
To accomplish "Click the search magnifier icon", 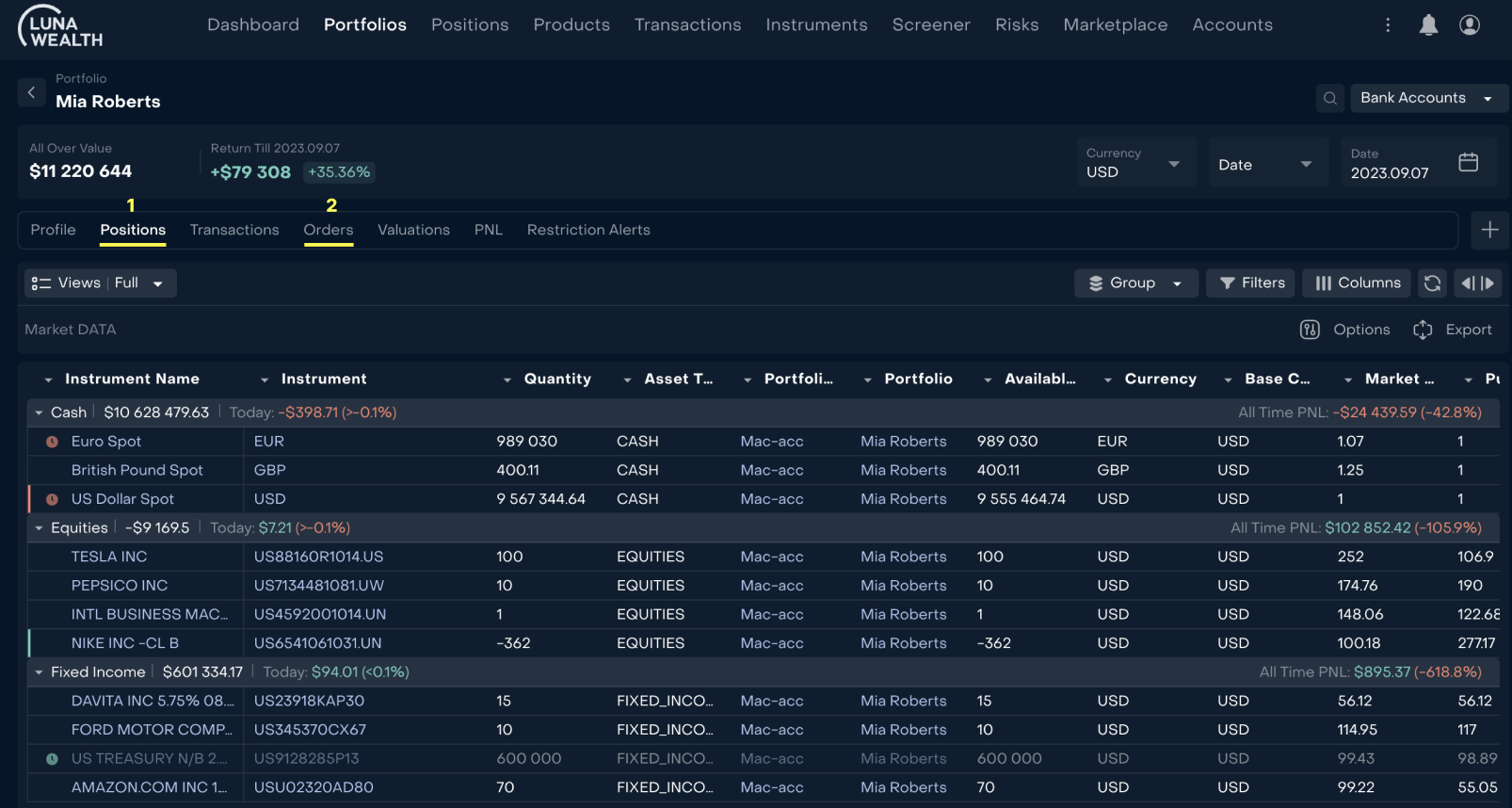I will (1330, 98).
